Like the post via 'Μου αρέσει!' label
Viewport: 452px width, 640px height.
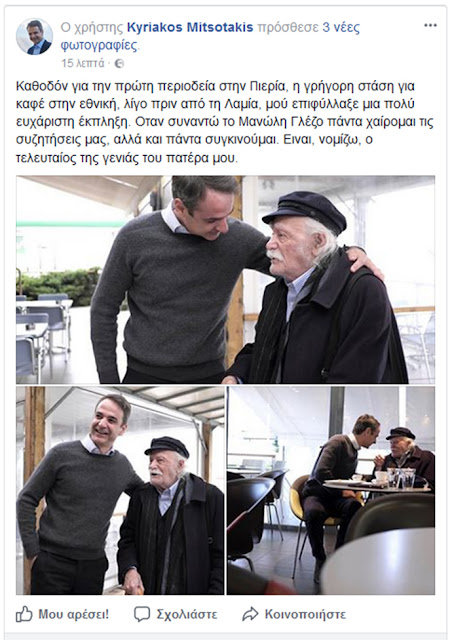pos(73,614)
